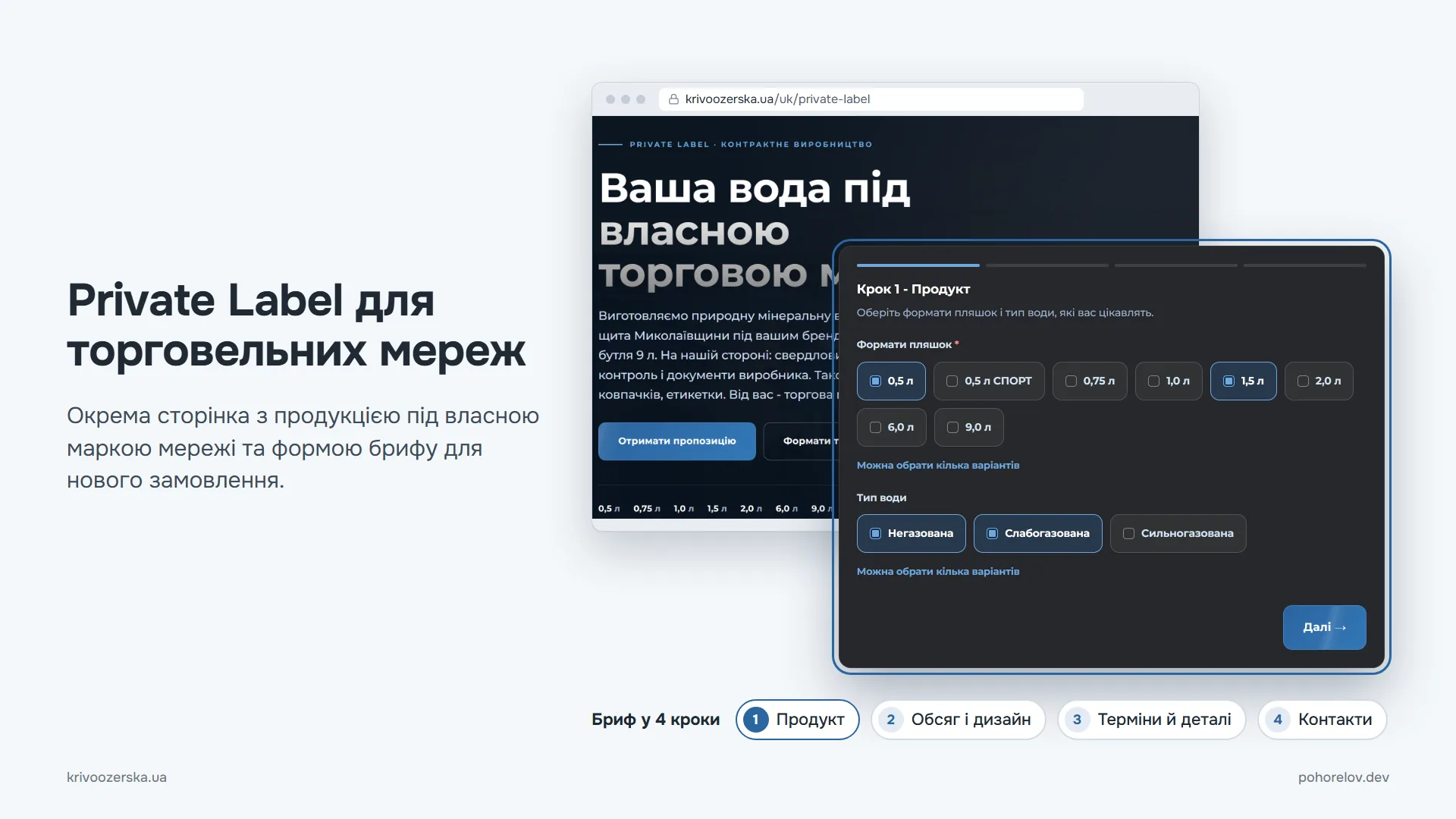This screenshot has height=819, width=1456.
Task: Tick the 6,0 л format checkbox
Action: click(891, 427)
